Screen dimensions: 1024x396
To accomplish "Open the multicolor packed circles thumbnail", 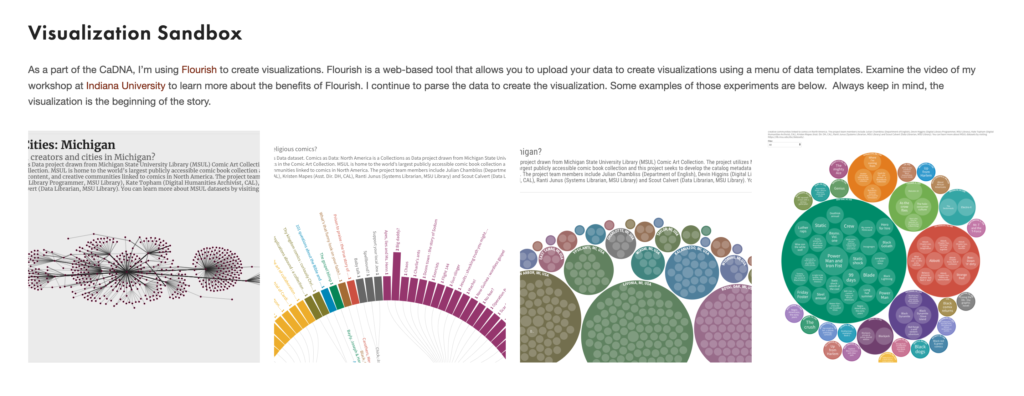I will tap(884, 246).
